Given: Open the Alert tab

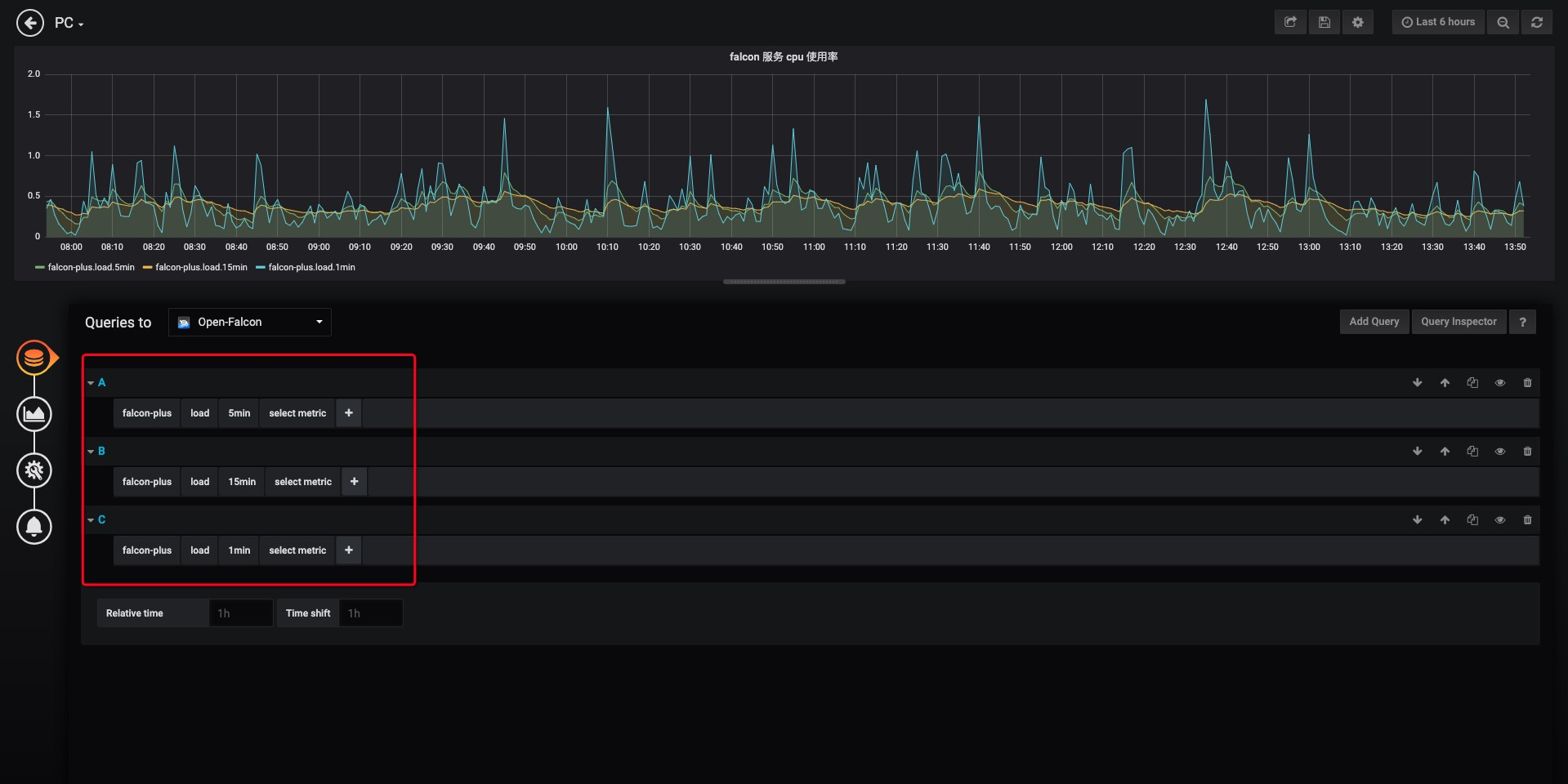Looking at the screenshot, I should click(34, 527).
